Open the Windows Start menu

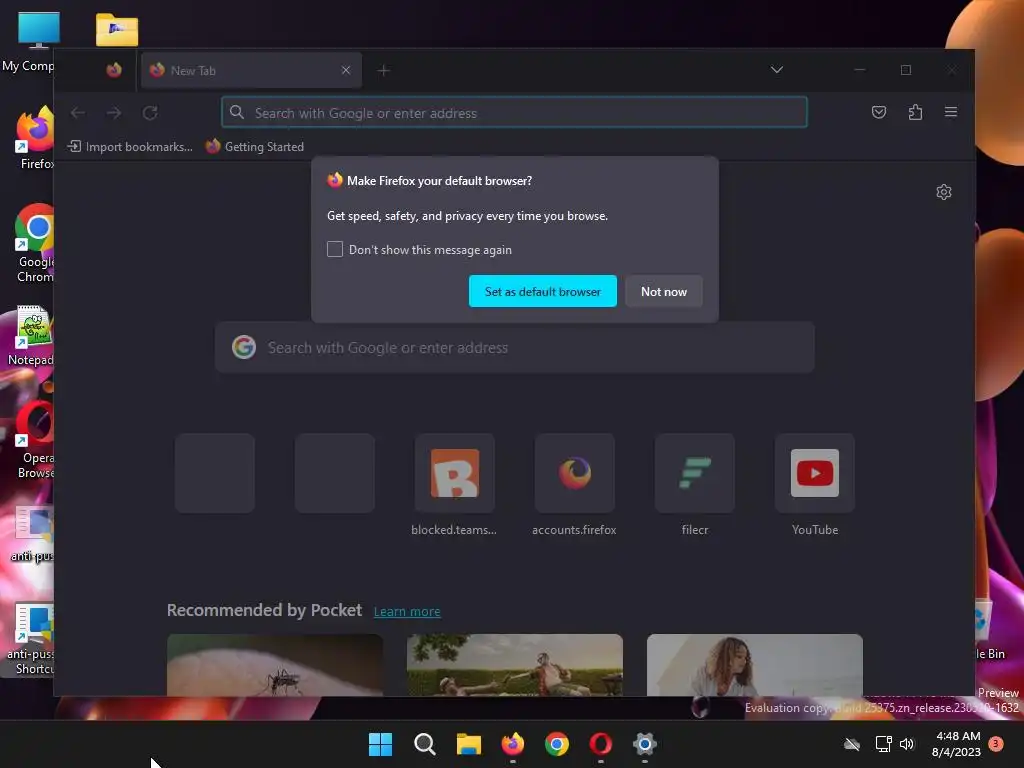tap(381, 744)
